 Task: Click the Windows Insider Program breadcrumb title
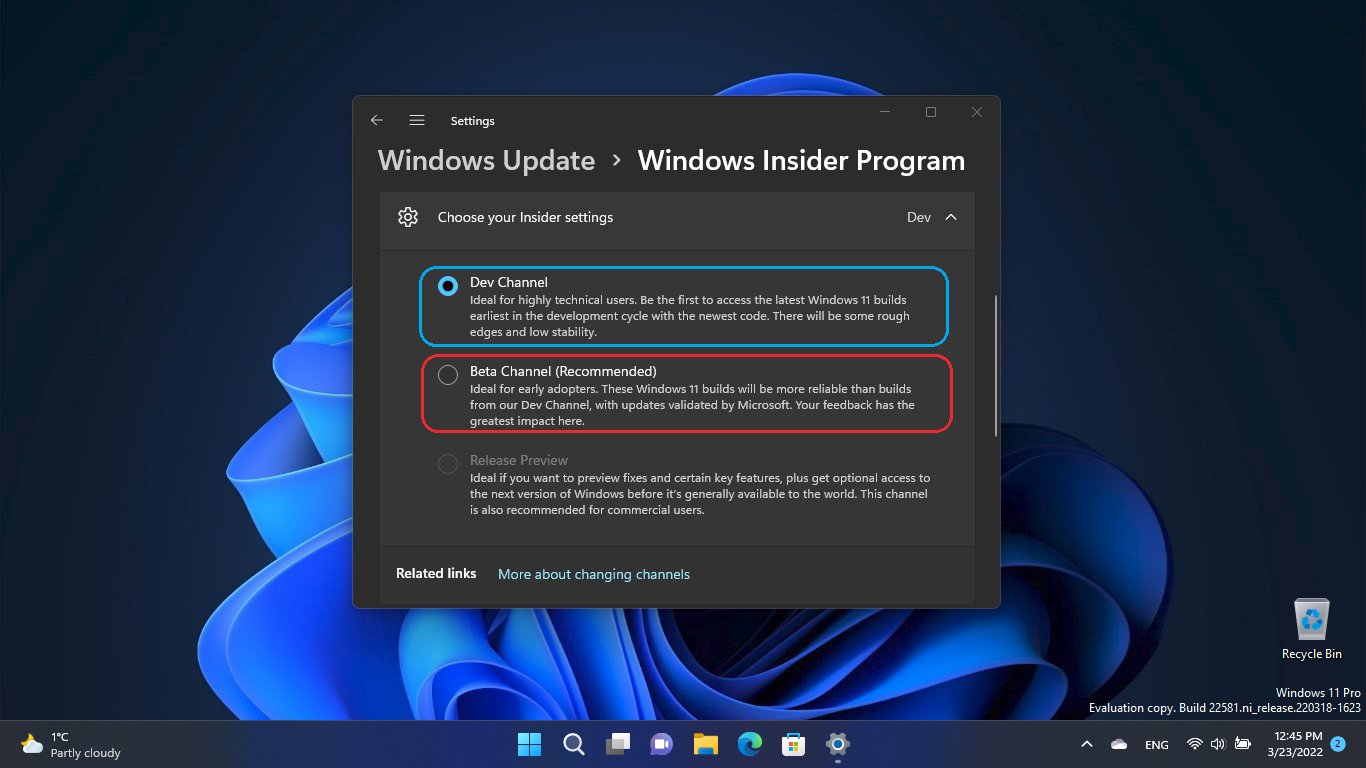click(x=802, y=161)
